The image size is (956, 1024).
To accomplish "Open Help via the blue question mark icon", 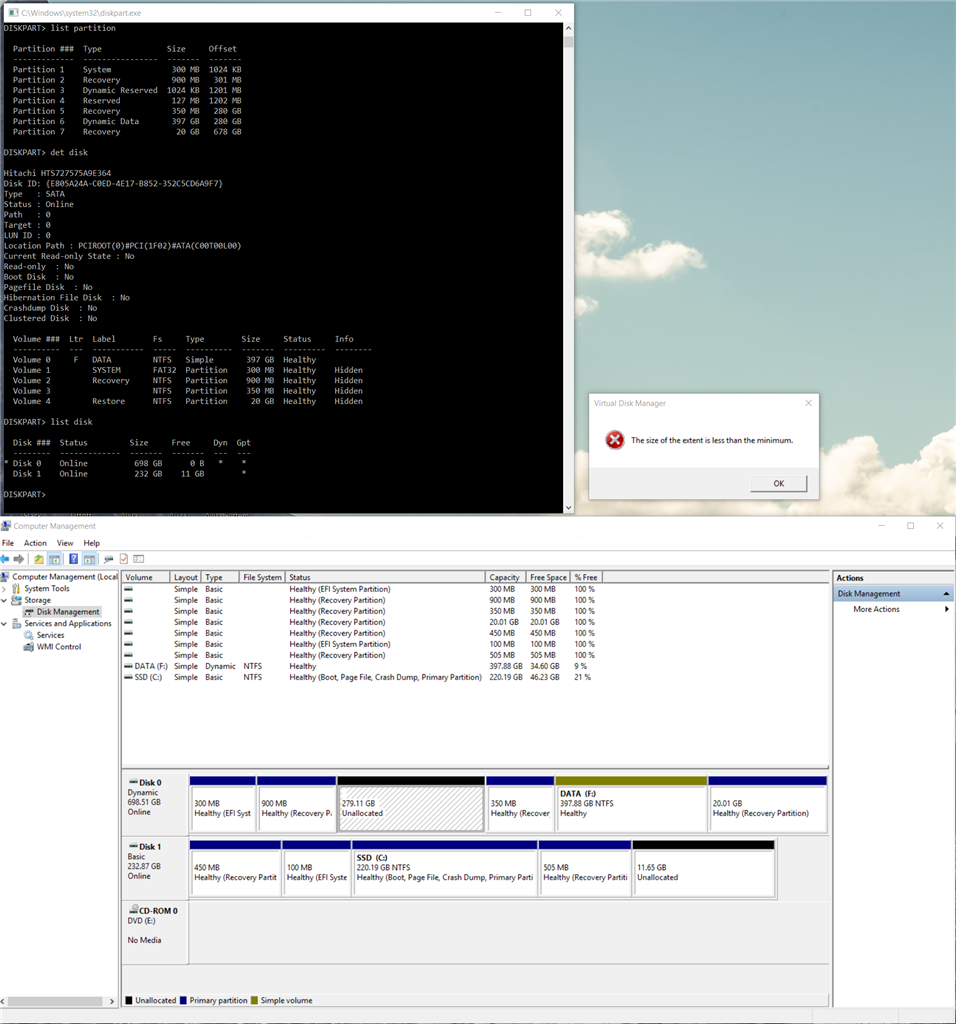I will 73,559.
